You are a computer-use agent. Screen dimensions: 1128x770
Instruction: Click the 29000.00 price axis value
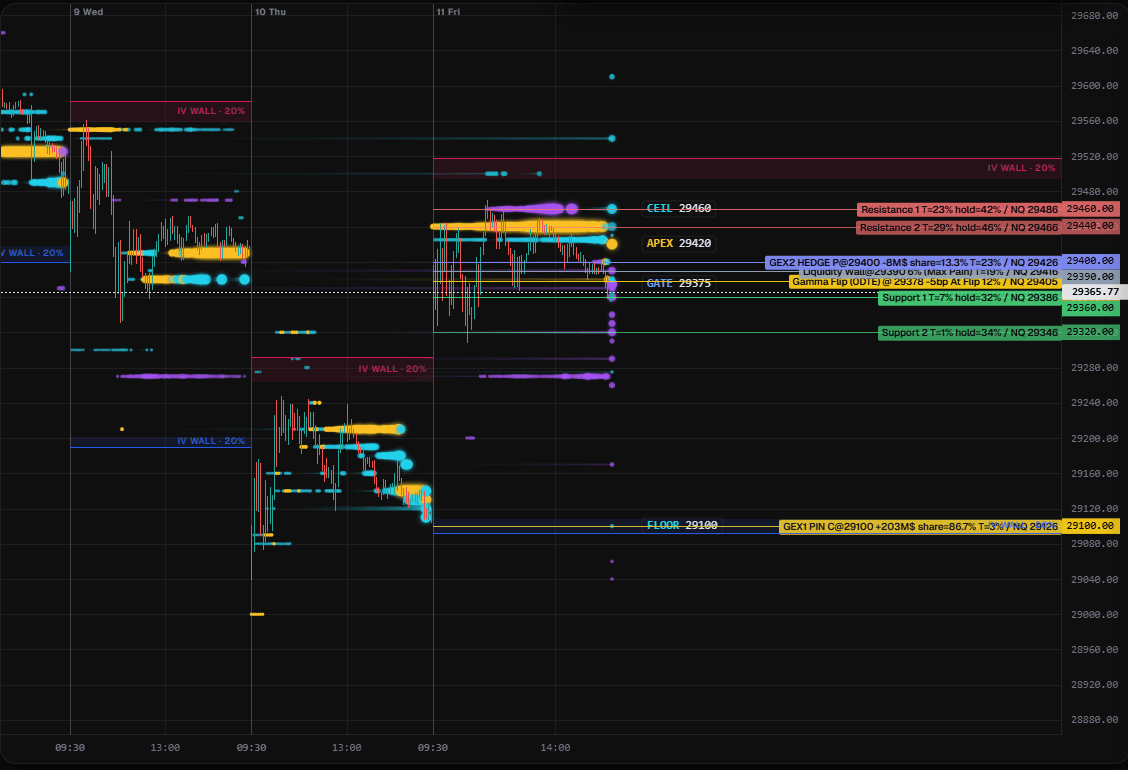[x=1094, y=615]
